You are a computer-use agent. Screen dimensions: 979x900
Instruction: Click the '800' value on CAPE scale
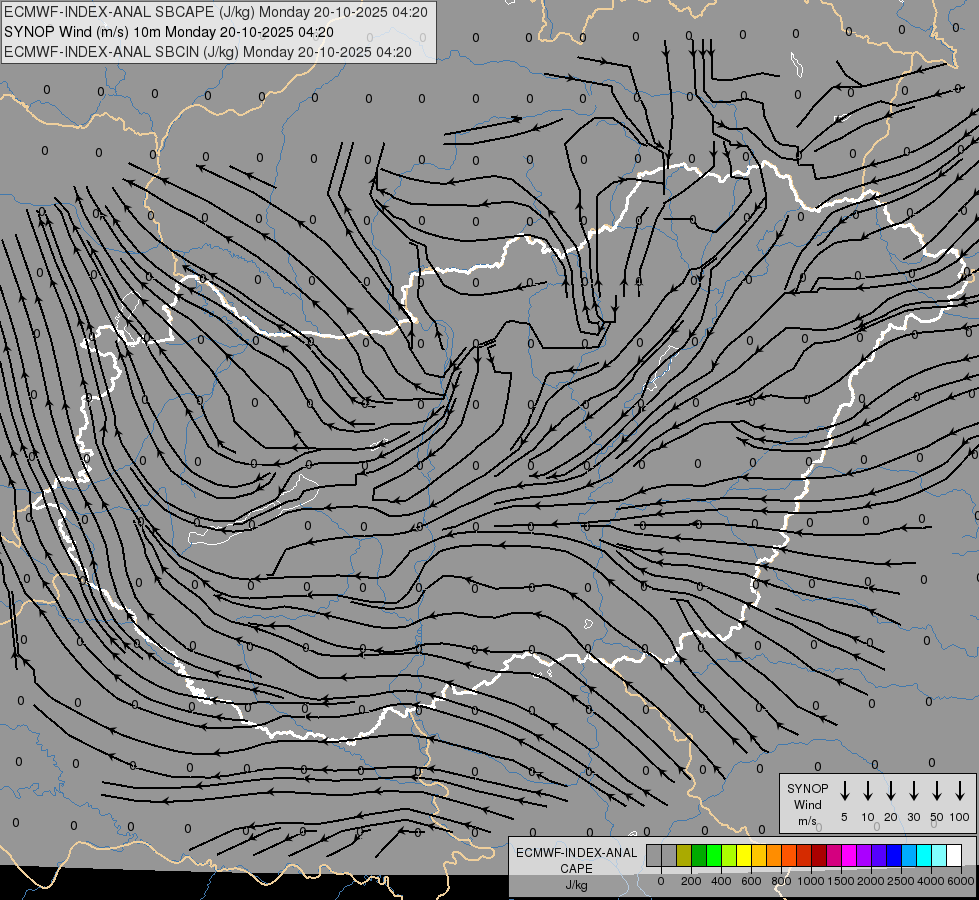781,881
